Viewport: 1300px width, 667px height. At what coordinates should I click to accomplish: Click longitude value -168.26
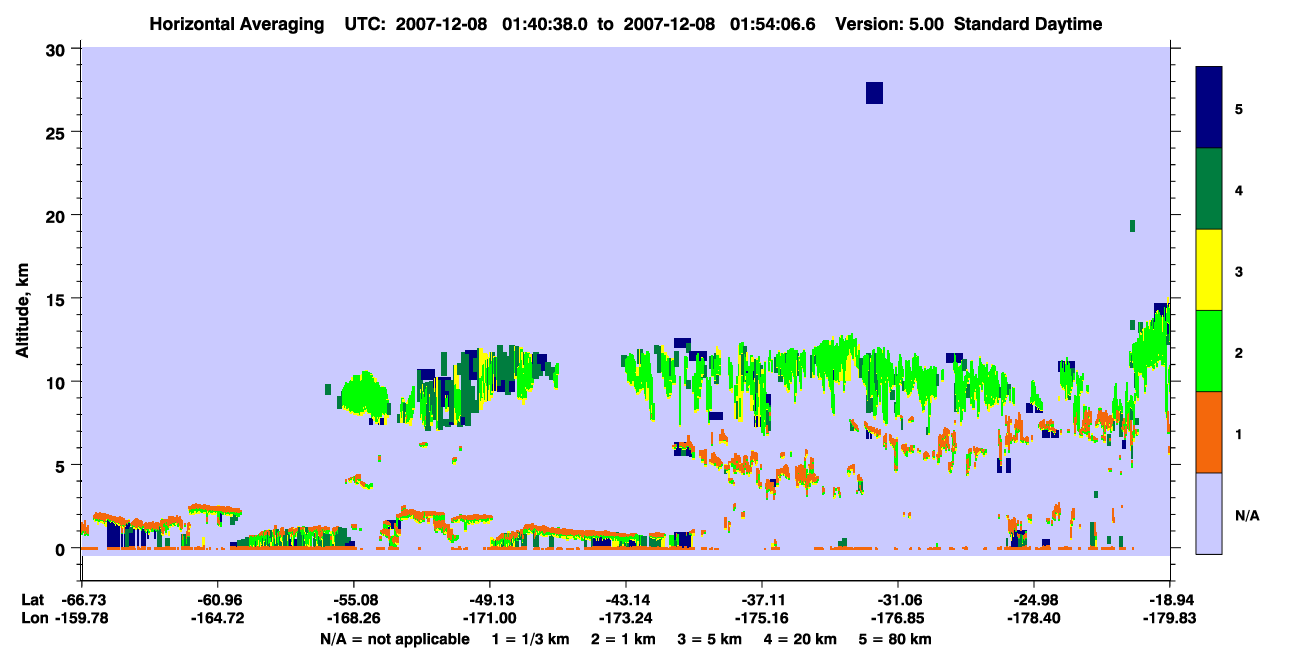[x=354, y=619]
